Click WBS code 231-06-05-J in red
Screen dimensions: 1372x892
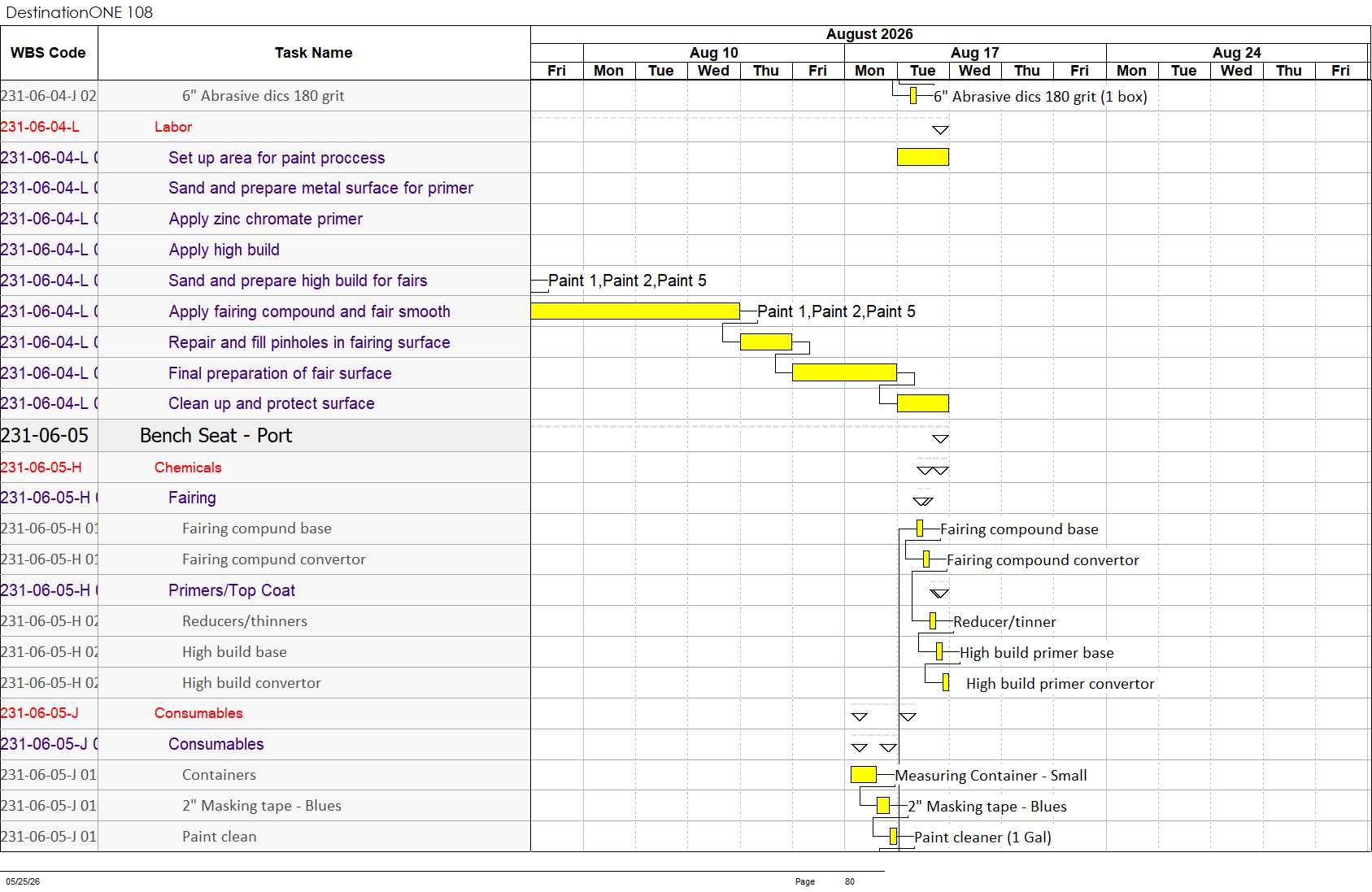coord(40,713)
